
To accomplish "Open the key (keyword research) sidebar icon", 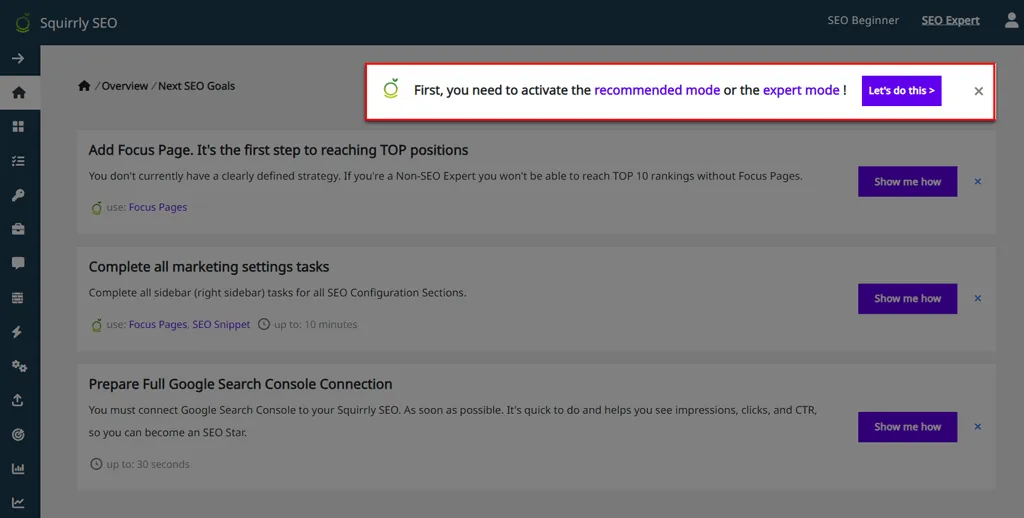I will coord(18,195).
